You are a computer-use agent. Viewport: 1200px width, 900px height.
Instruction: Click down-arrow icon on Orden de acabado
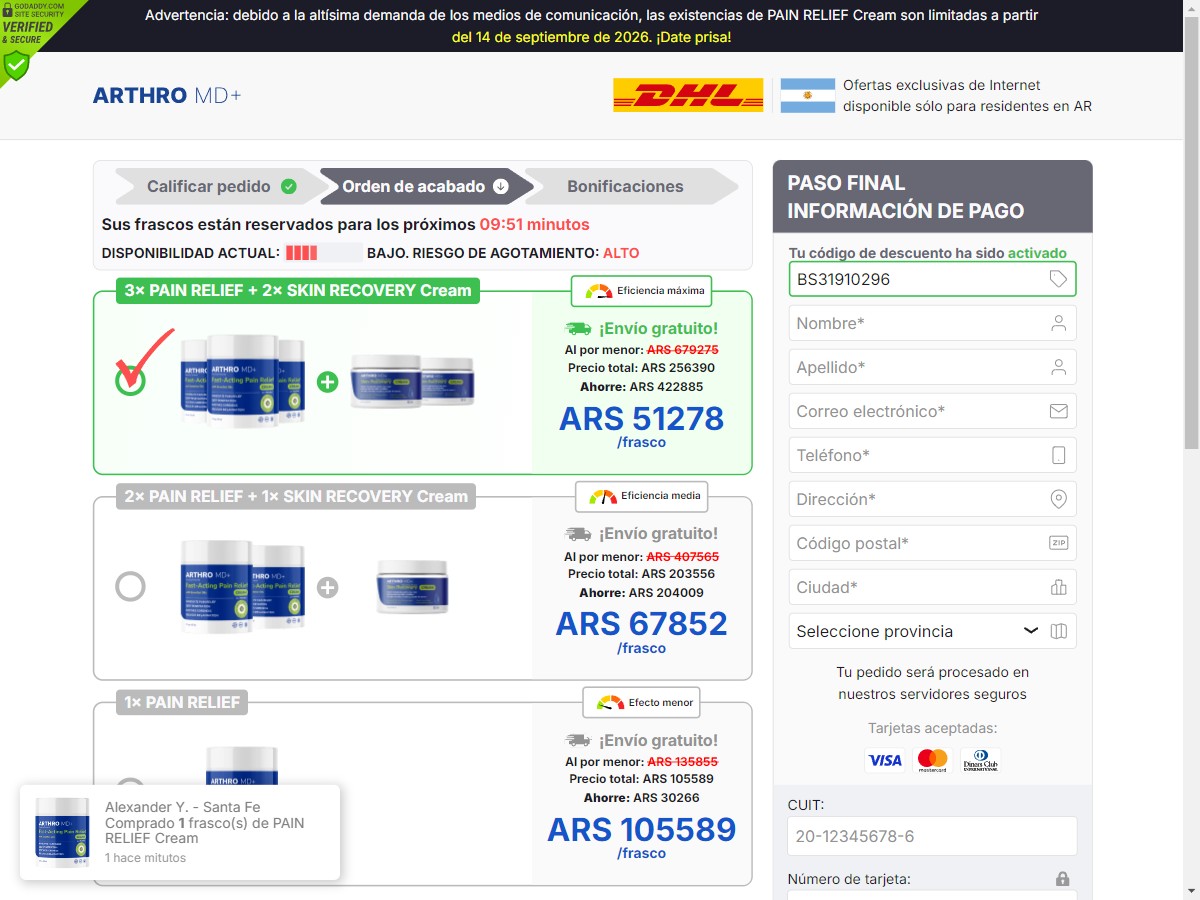tap(501, 186)
